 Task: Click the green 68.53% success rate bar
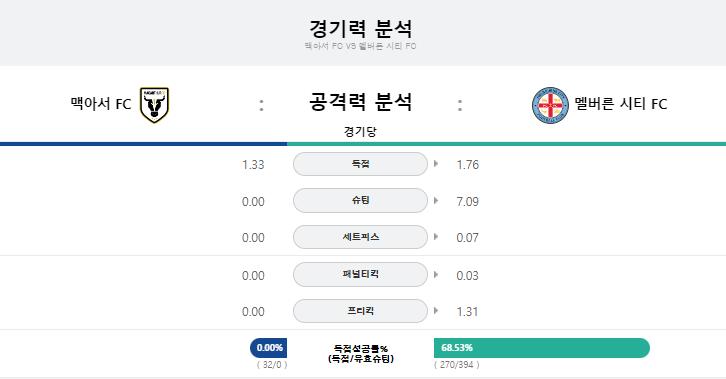[542, 348]
